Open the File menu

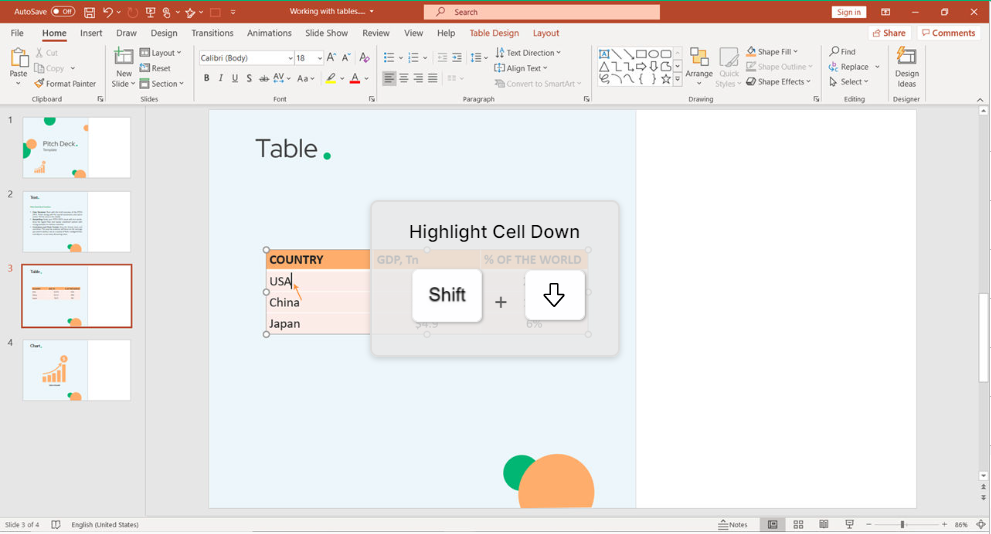tap(17, 33)
